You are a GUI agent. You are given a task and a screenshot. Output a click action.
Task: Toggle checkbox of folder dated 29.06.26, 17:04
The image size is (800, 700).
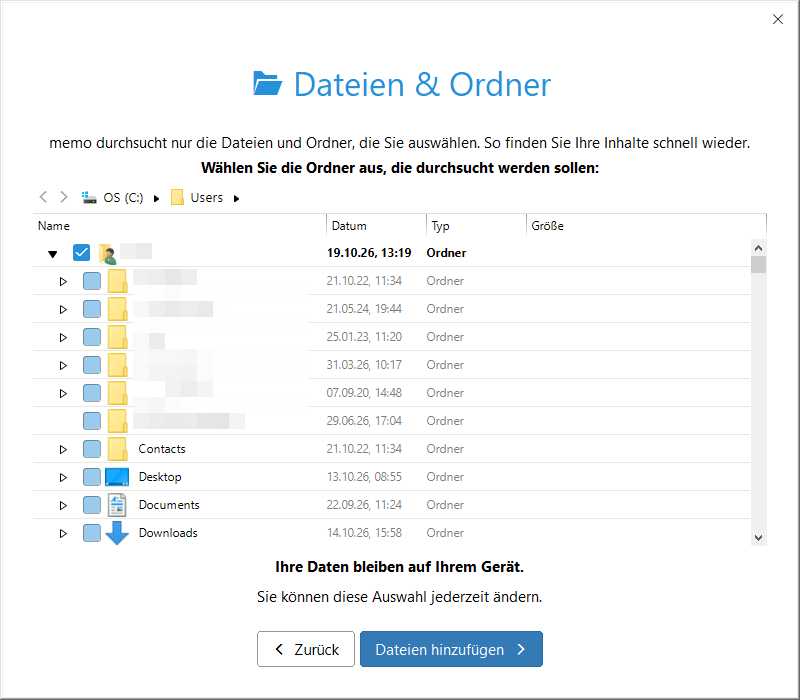pos(92,421)
